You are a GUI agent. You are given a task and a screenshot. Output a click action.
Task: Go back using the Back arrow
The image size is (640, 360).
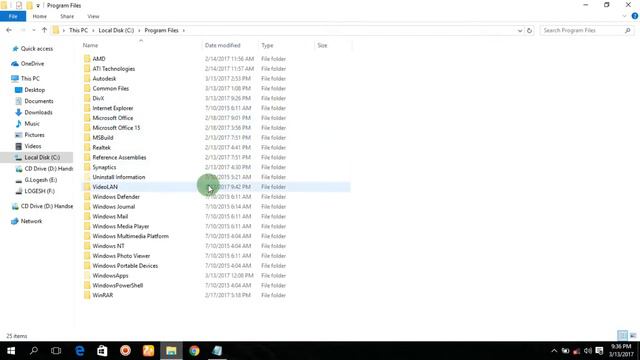(9, 30)
